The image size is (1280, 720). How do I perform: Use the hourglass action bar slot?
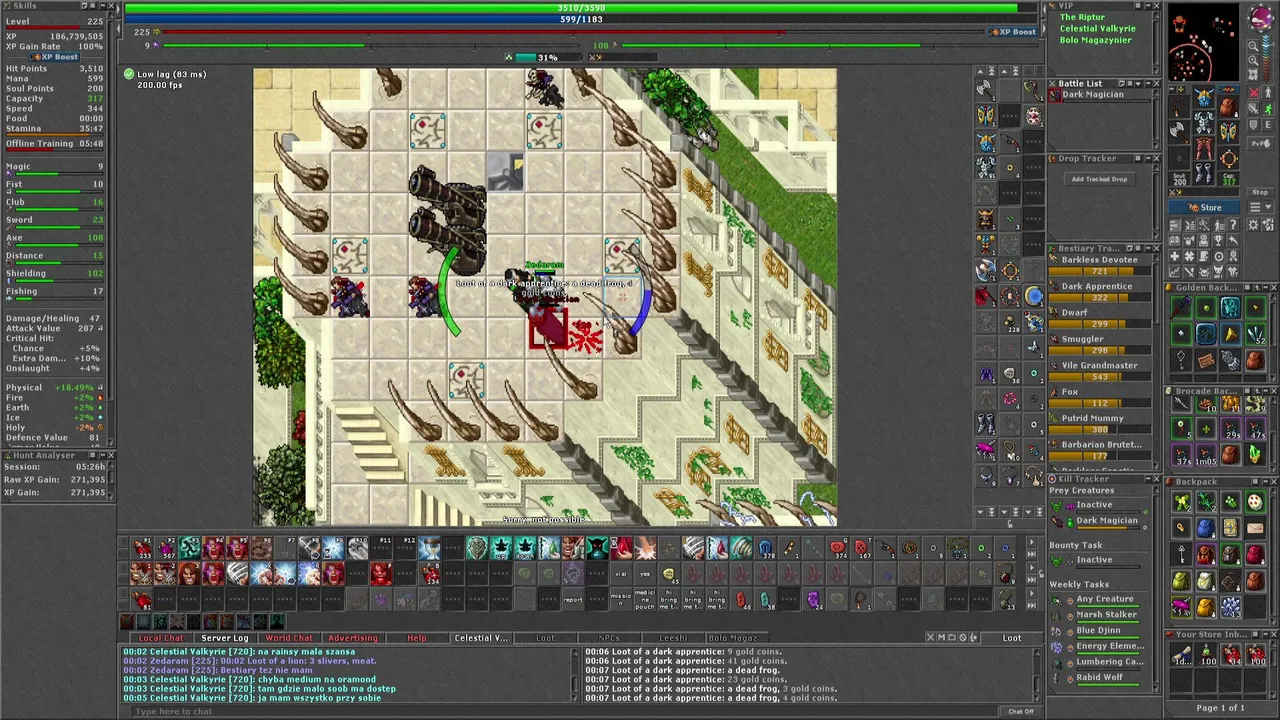[x=429, y=547]
